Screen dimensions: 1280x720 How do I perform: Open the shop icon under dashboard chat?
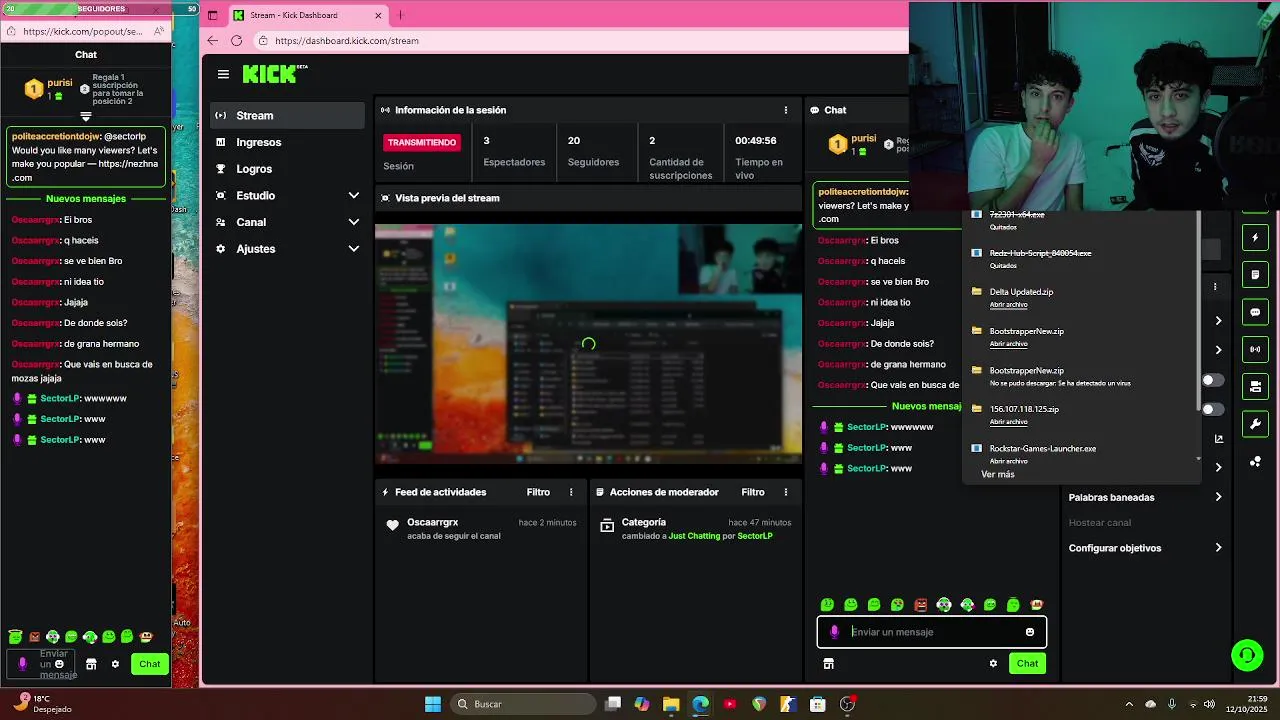coord(828,663)
